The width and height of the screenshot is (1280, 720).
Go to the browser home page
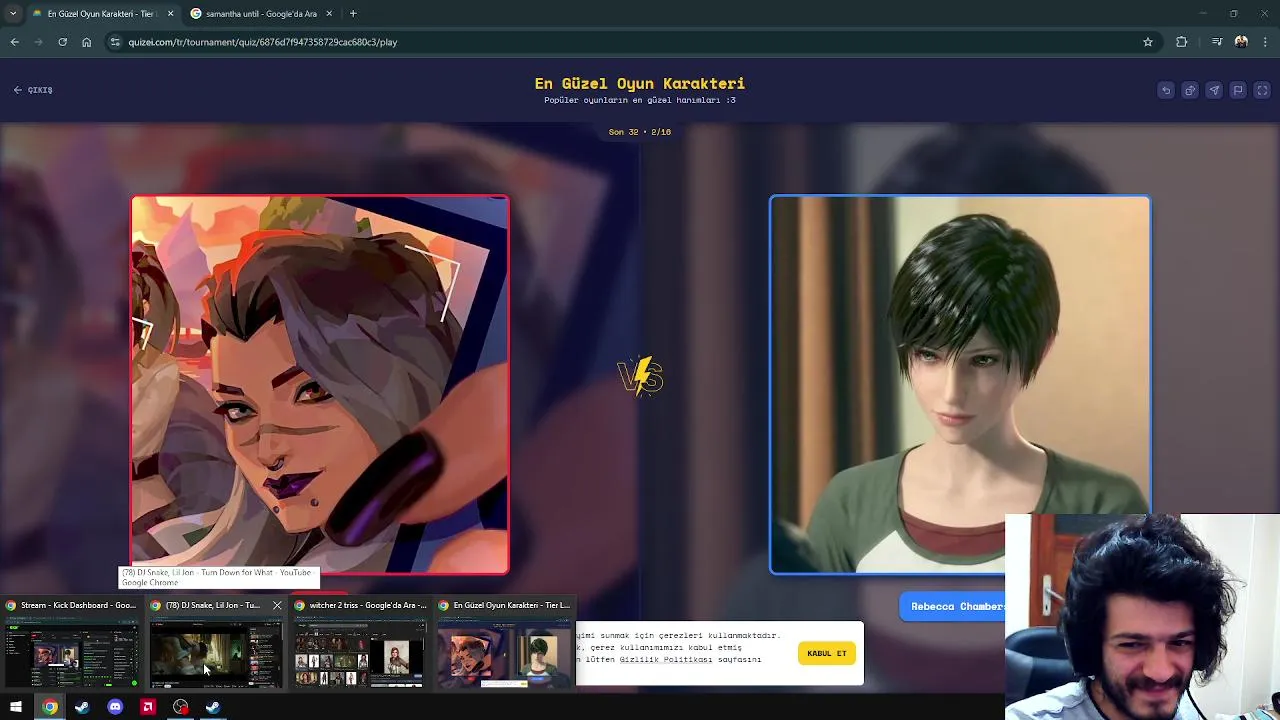[x=87, y=42]
